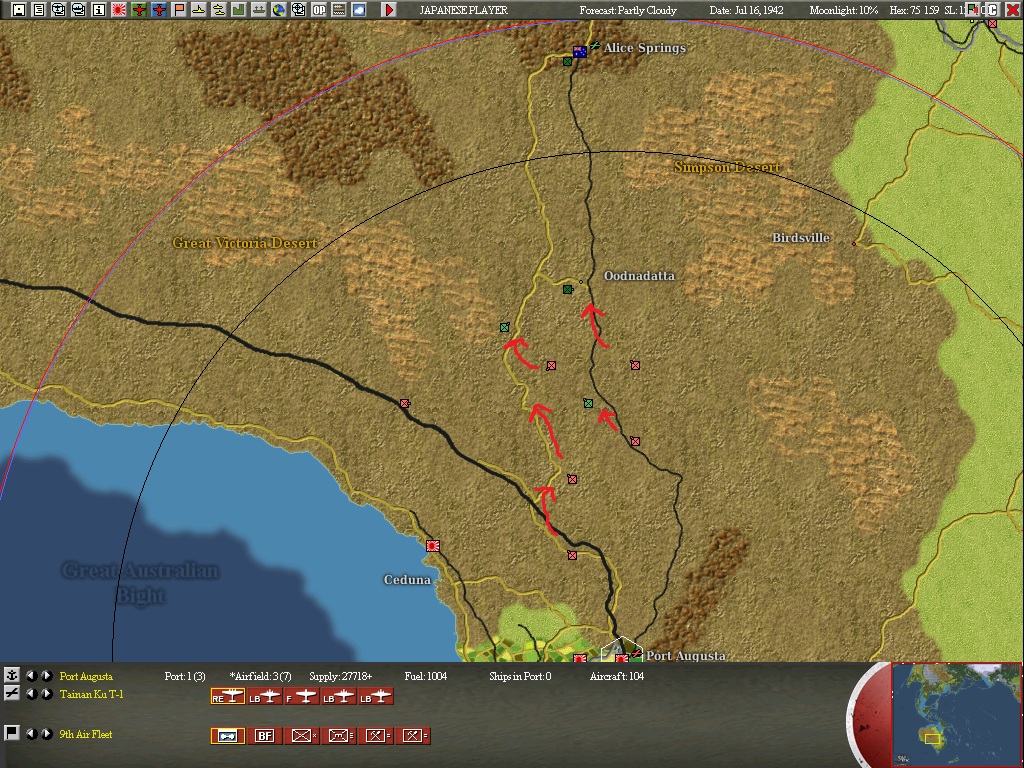Screen dimensions: 1024x768
Task: Click the red end turn arrow
Action: (x=389, y=10)
